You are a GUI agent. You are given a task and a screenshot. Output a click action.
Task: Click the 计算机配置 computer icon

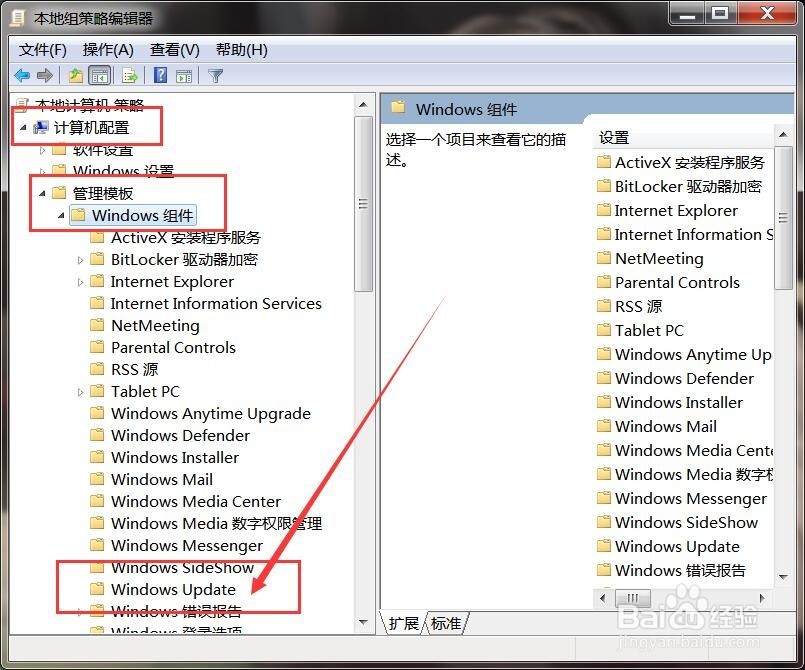tap(41, 127)
